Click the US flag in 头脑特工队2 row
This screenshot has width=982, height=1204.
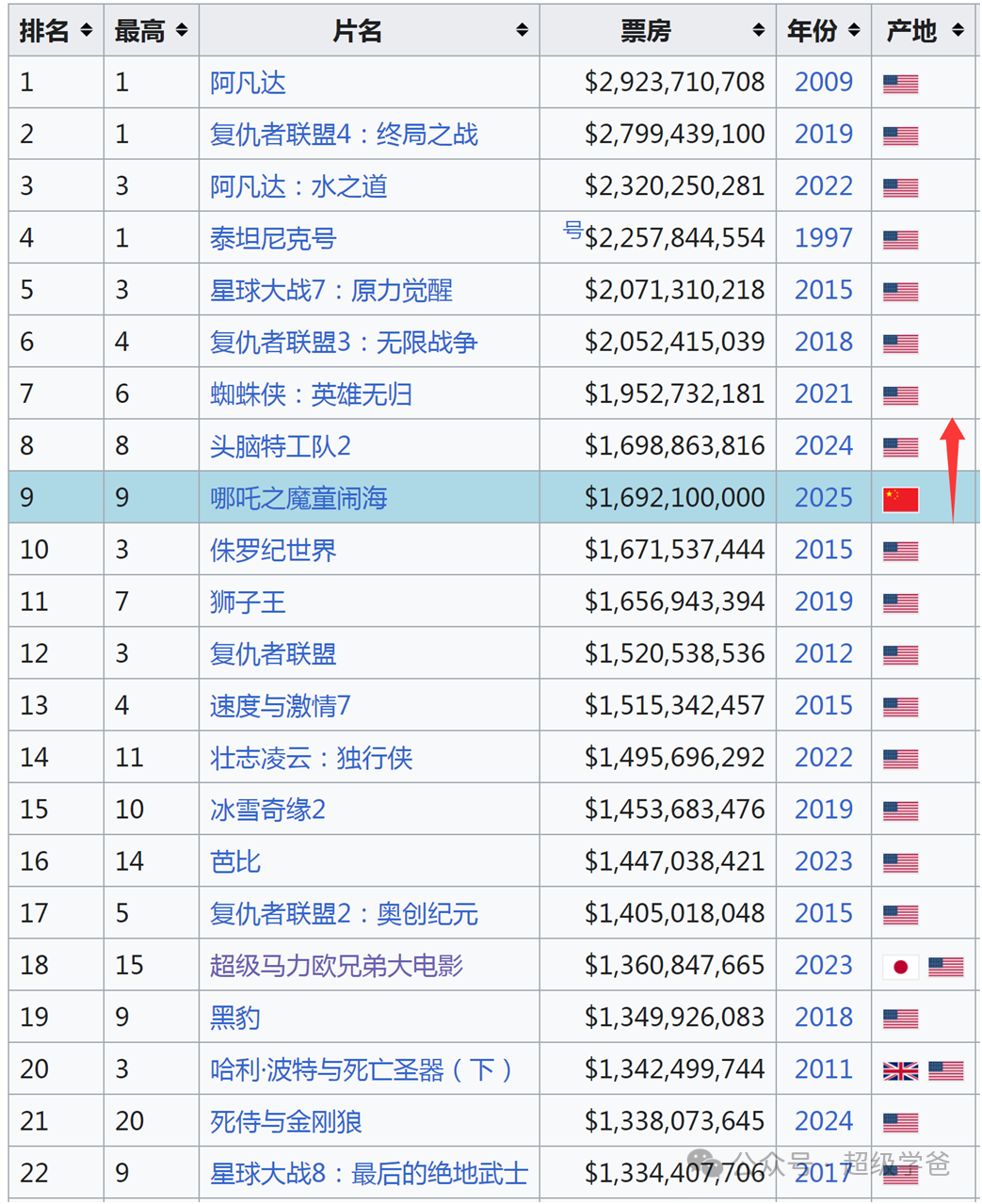[901, 447]
